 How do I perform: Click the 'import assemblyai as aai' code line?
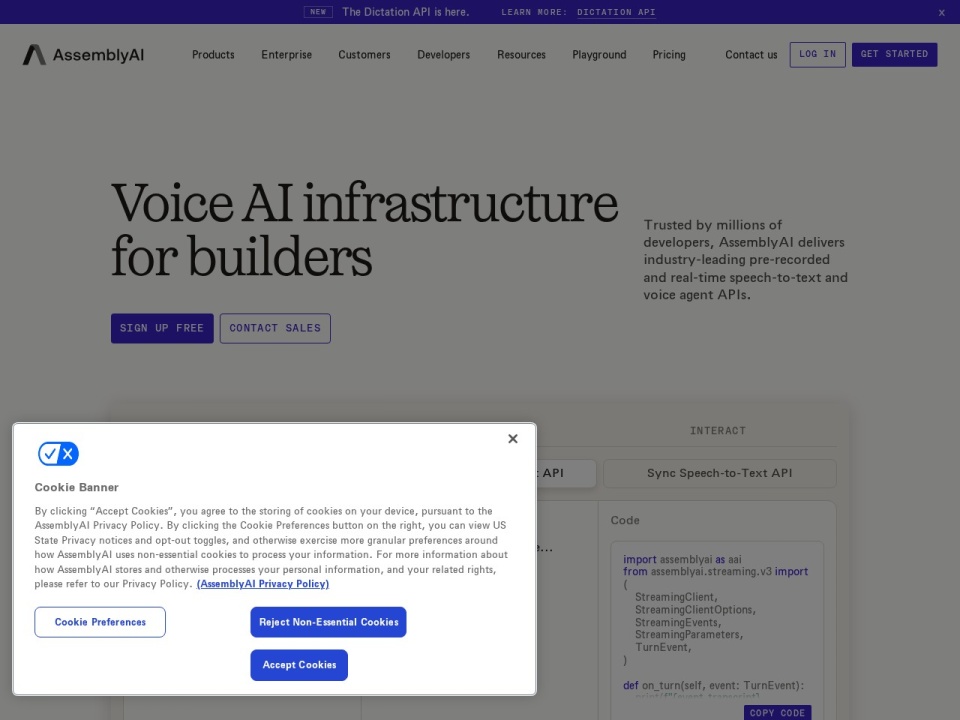tap(682, 560)
